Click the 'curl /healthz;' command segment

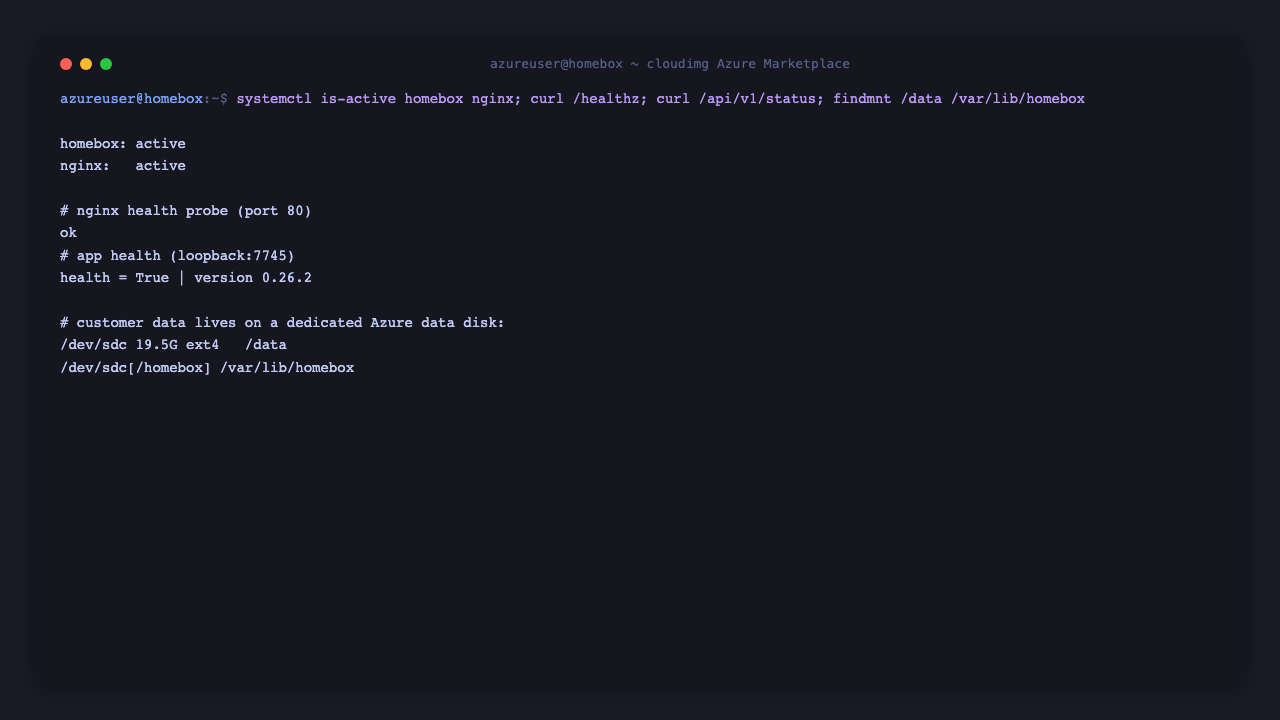pos(589,99)
